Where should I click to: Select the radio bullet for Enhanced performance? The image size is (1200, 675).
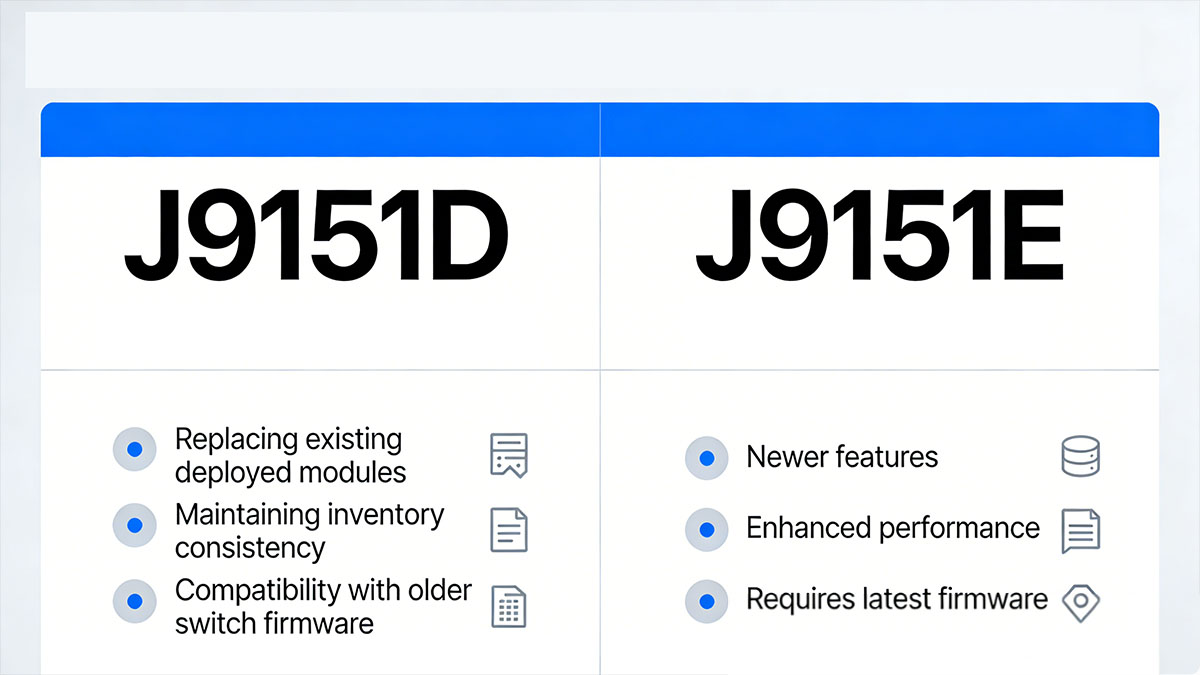(707, 530)
